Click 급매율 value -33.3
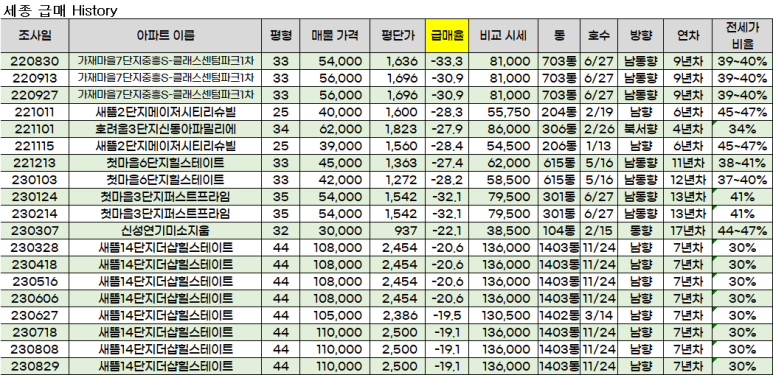The image size is (773, 375). click(x=447, y=61)
